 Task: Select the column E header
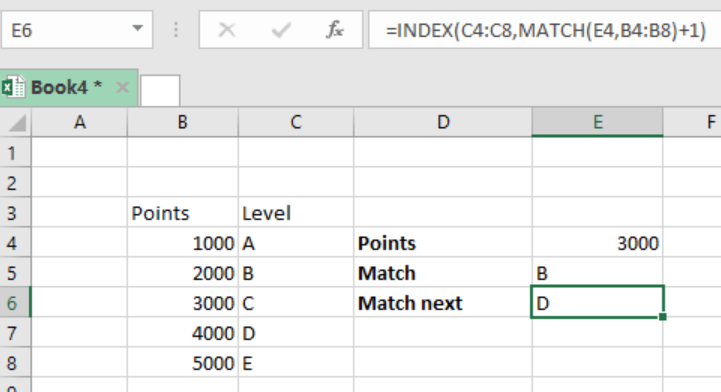click(x=597, y=122)
